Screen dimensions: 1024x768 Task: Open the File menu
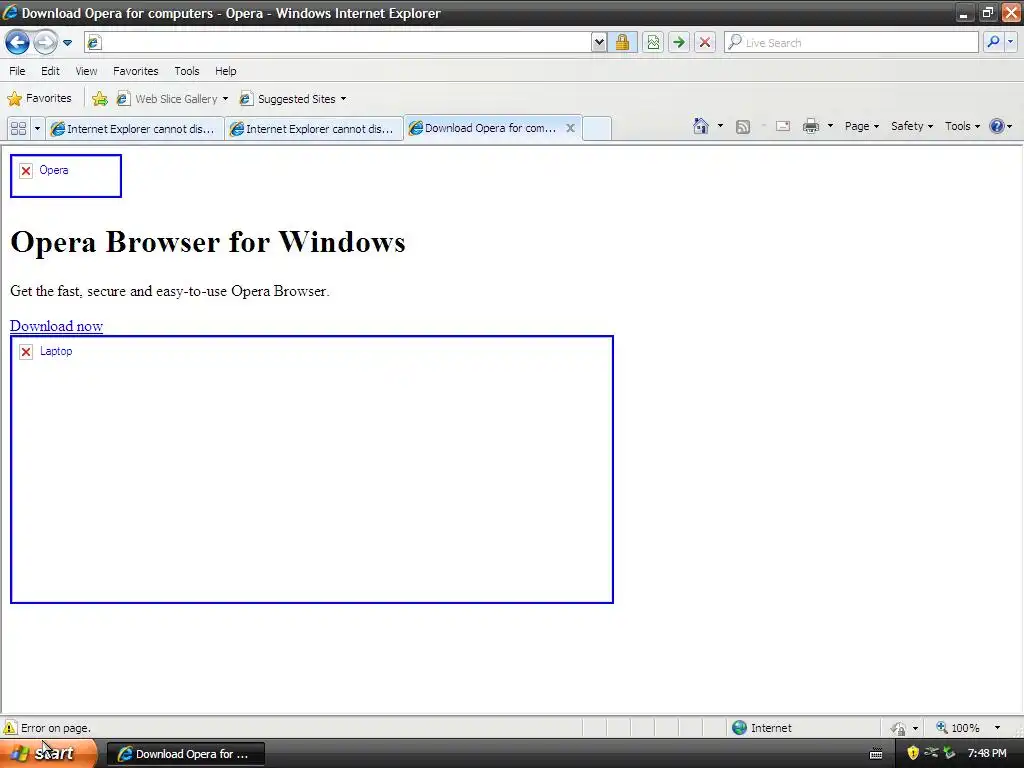tap(18, 71)
